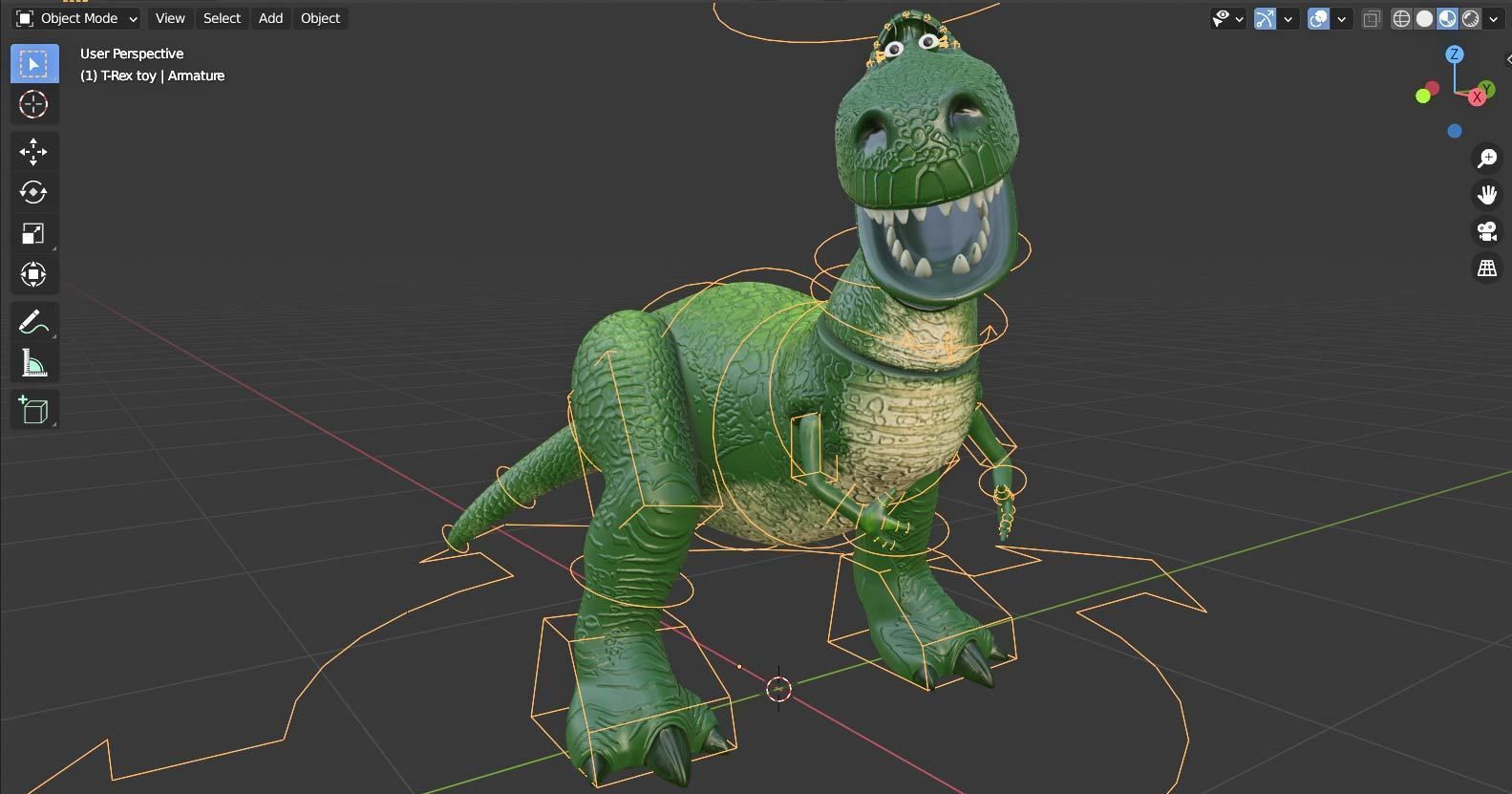Click the '(1) T-Rex toy | Armature' text
1512x794 pixels.
(x=153, y=75)
